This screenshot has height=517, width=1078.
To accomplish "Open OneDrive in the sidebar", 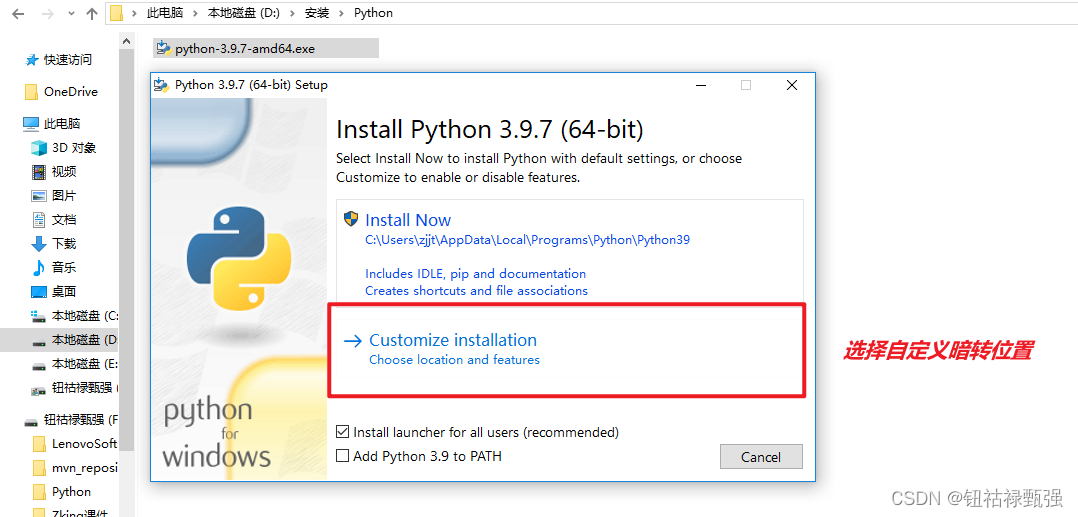I will click(x=70, y=91).
